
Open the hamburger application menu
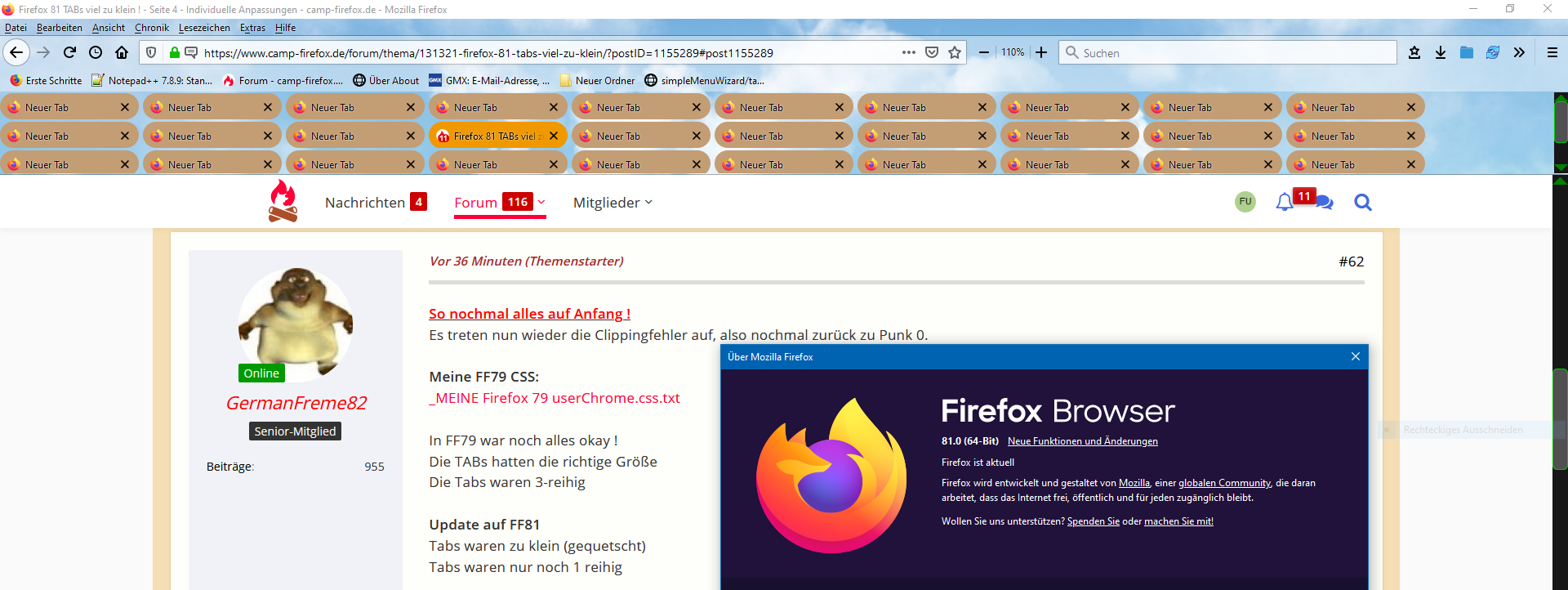coord(1552,52)
